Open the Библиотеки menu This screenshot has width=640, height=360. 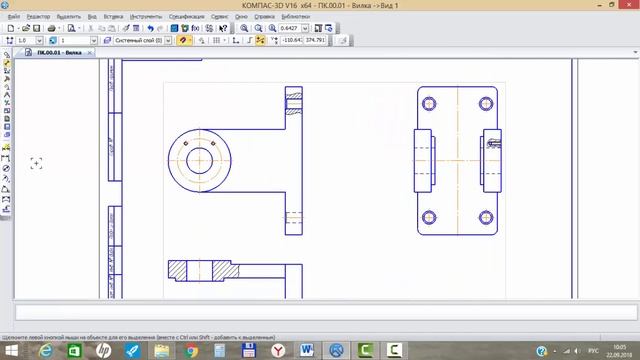click(x=296, y=17)
